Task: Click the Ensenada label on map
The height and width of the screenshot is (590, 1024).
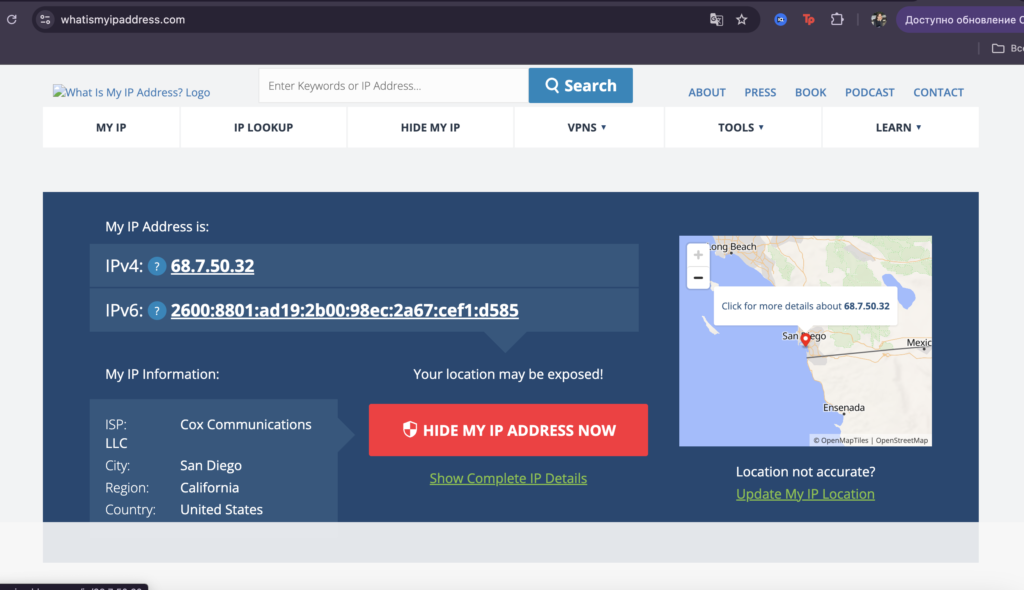Action: tap(844, 407)
